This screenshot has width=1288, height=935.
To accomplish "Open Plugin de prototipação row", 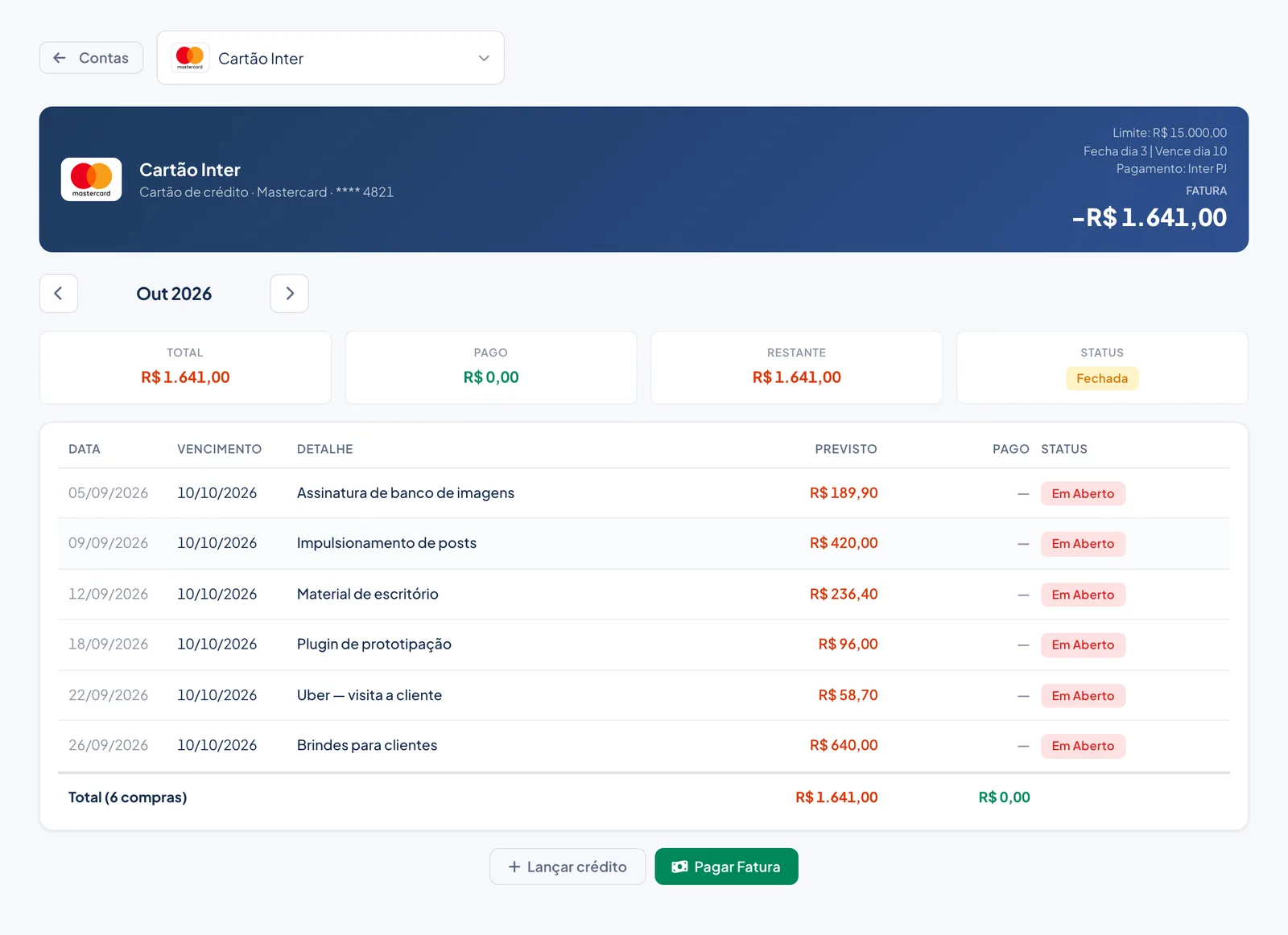I will [x=644, y=645].
